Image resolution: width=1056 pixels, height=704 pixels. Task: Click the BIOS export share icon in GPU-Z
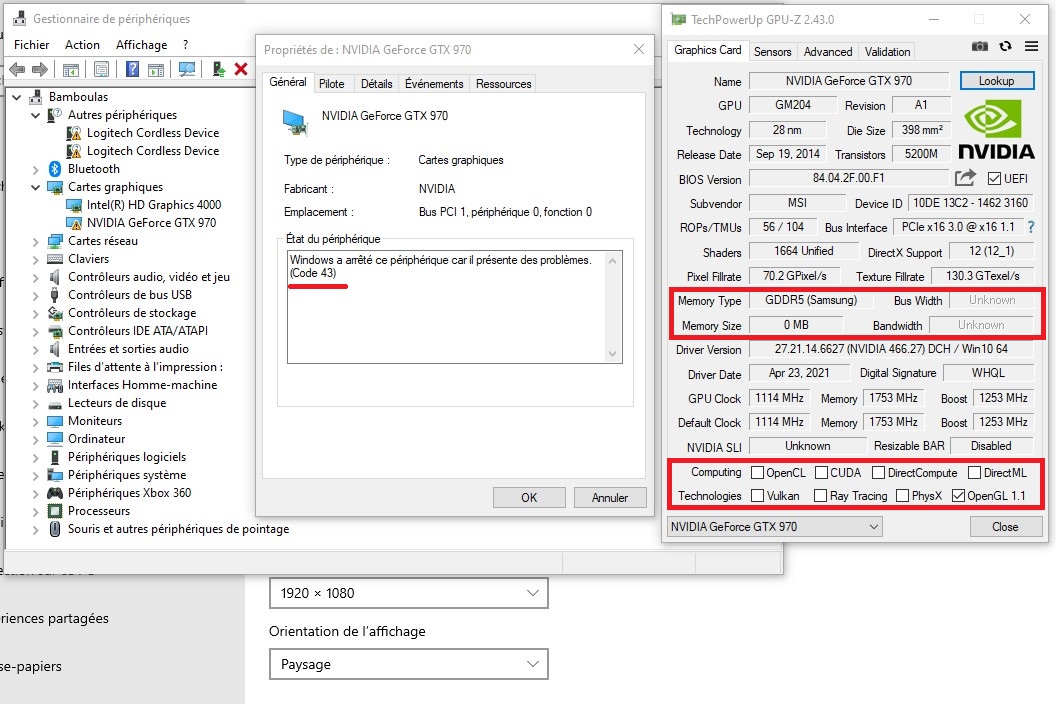965,178
